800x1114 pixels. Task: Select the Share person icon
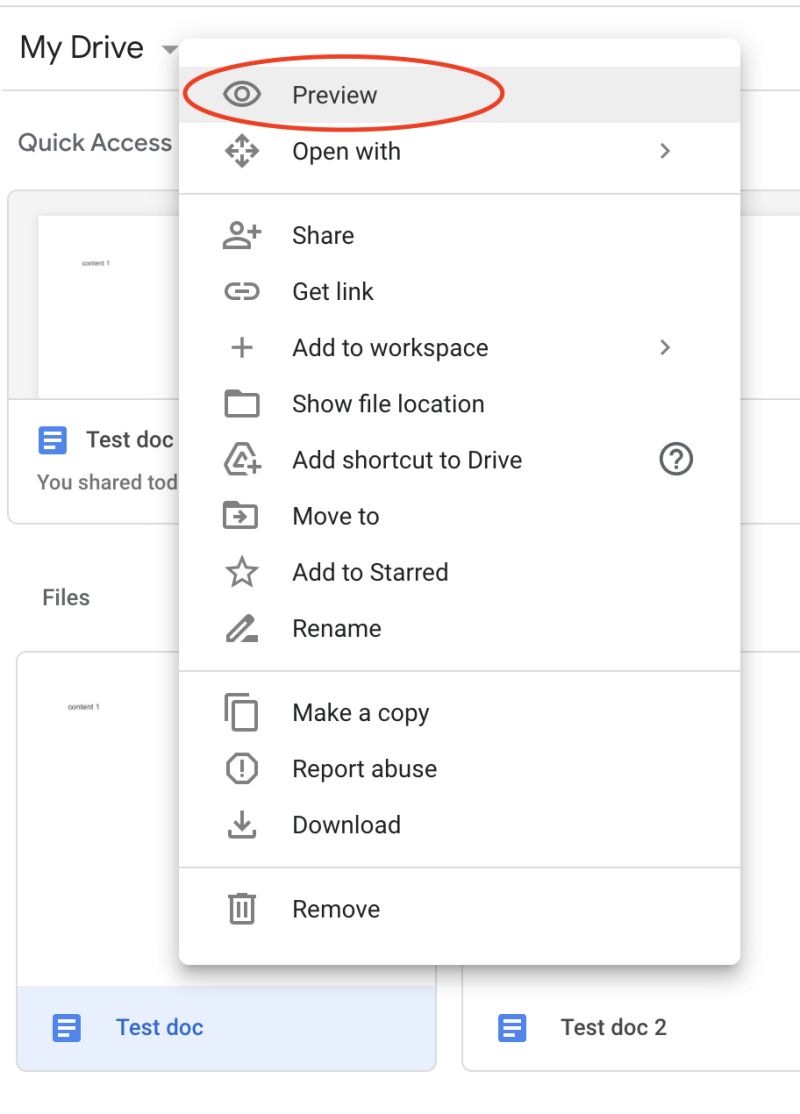[240, 235]
